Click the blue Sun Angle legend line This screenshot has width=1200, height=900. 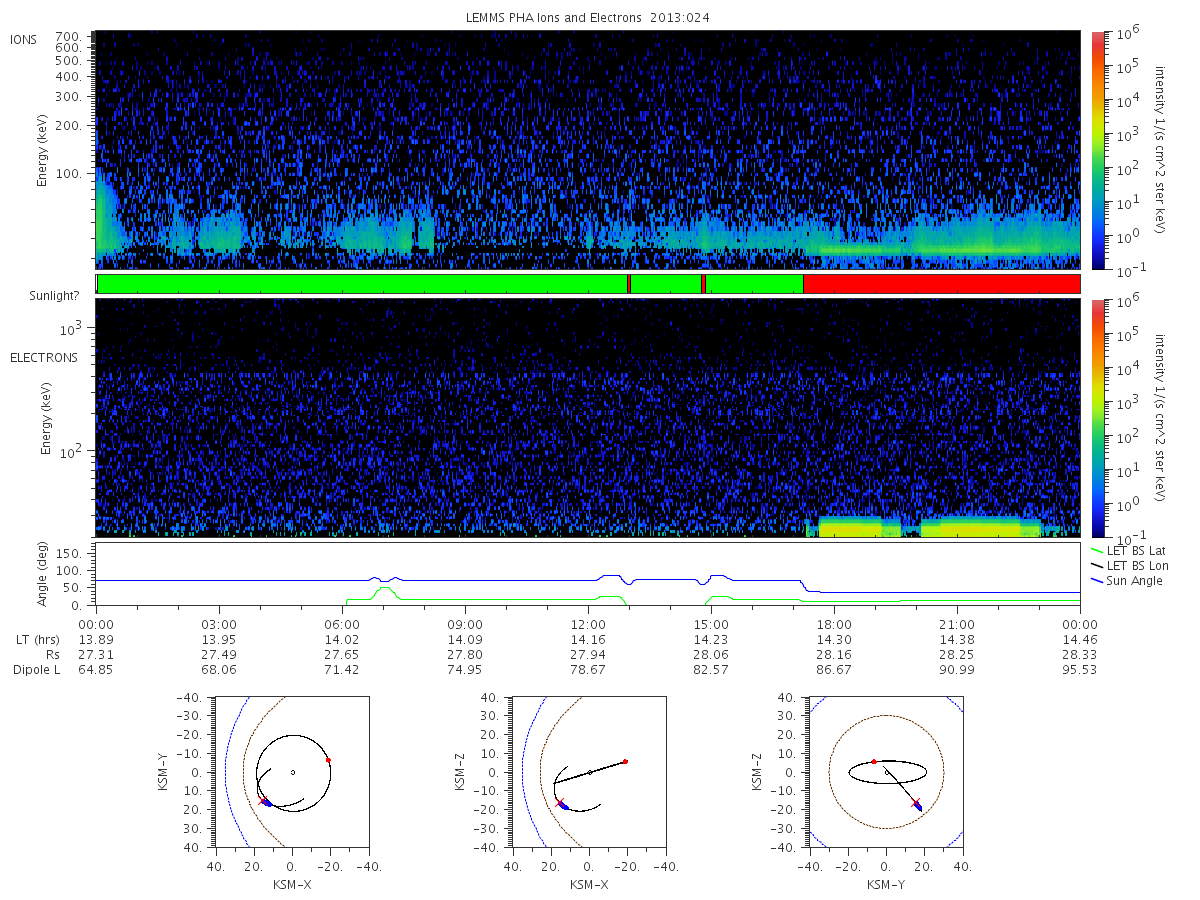(1097, 581)
